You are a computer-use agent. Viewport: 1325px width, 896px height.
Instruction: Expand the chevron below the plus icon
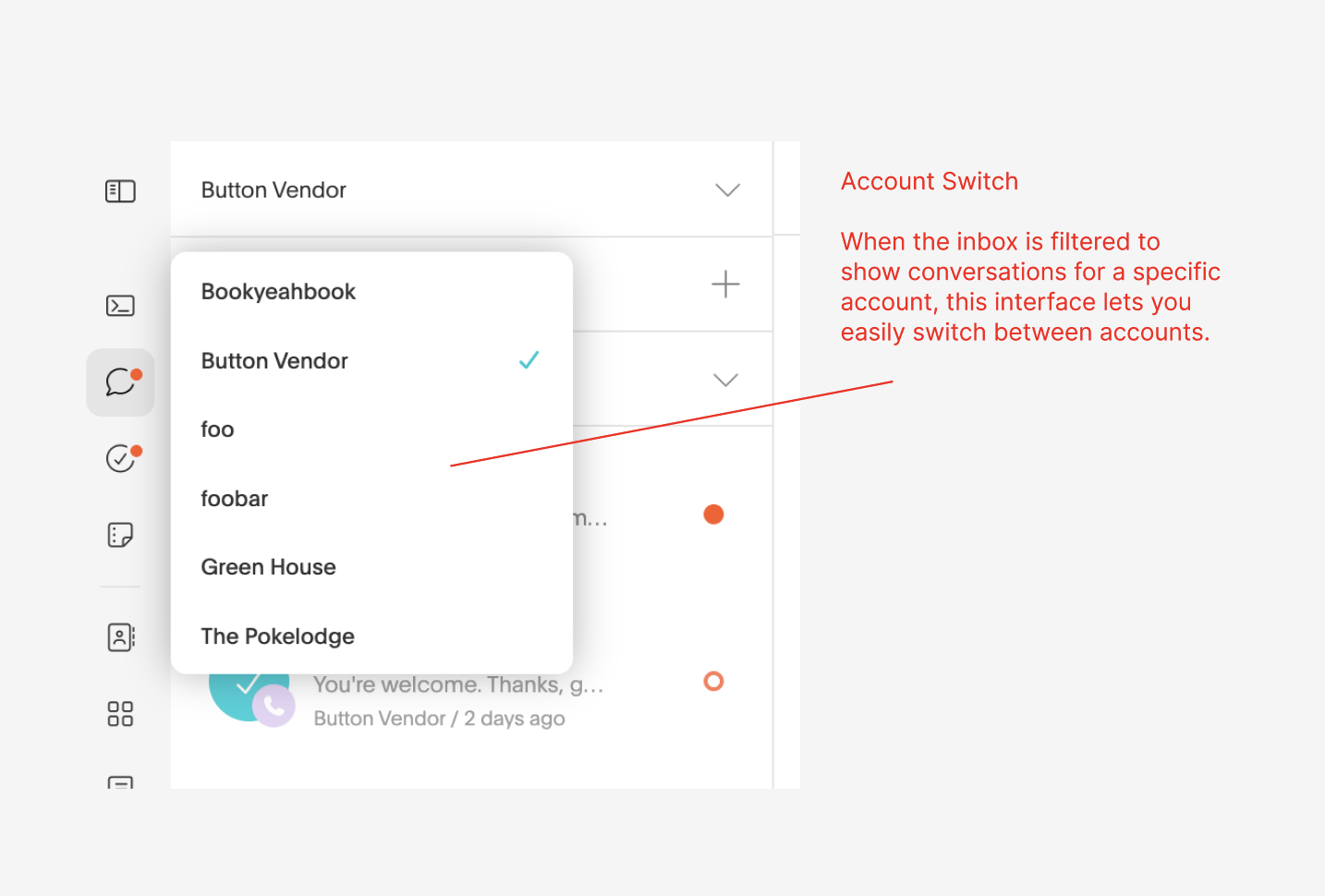tap(725, 381)
